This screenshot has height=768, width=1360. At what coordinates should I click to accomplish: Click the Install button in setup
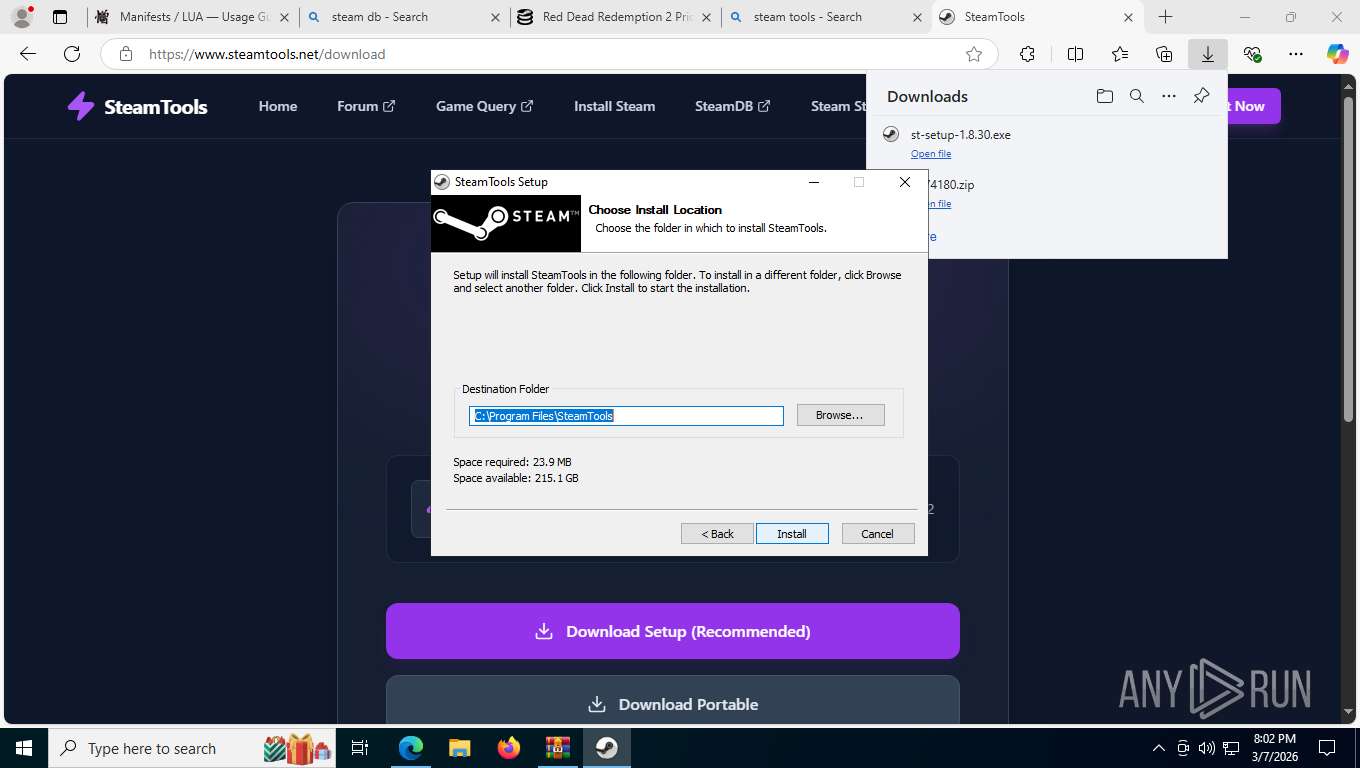tap(792, 534)
